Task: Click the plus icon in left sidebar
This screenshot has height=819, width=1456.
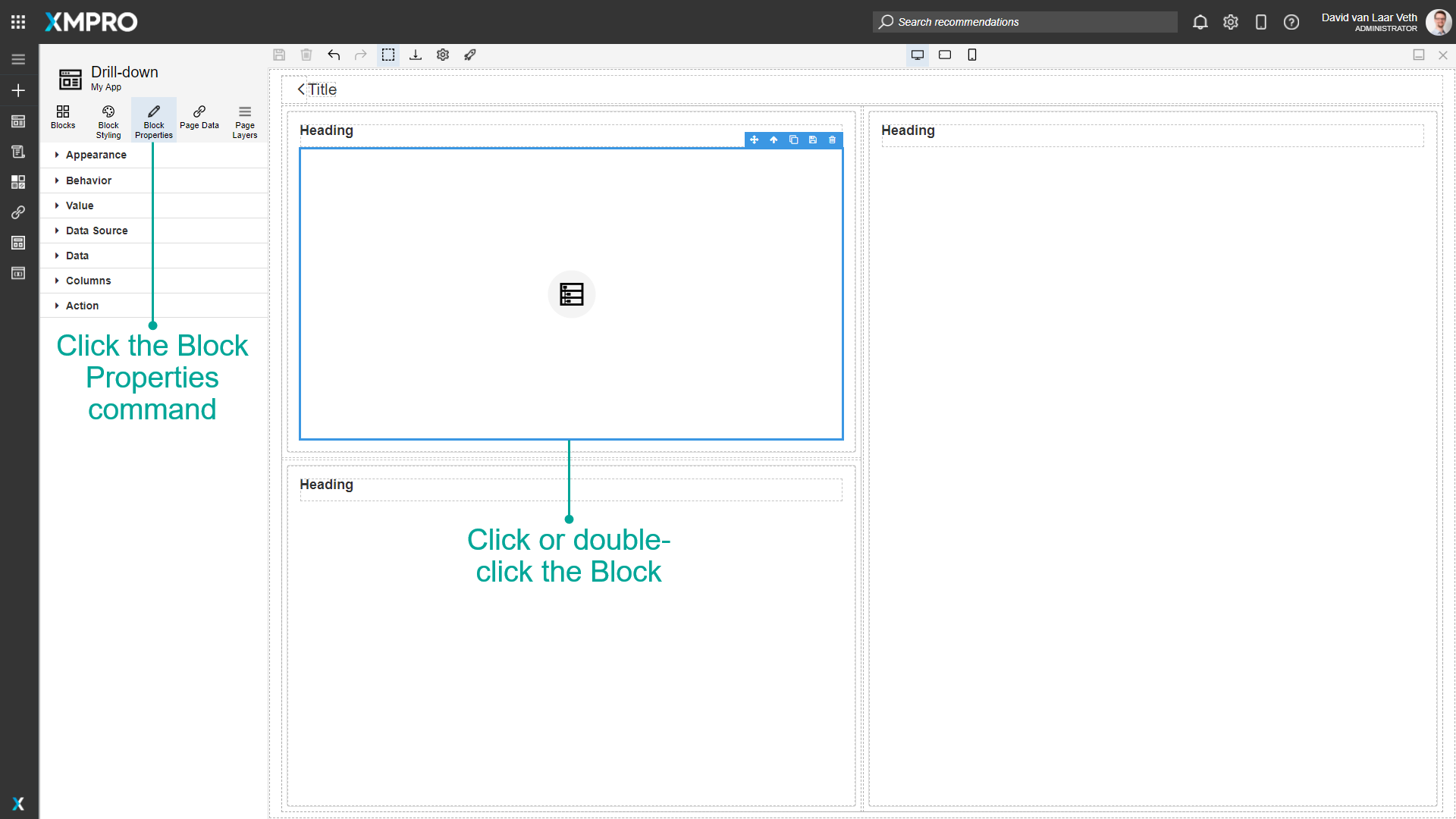Action: 18,90
